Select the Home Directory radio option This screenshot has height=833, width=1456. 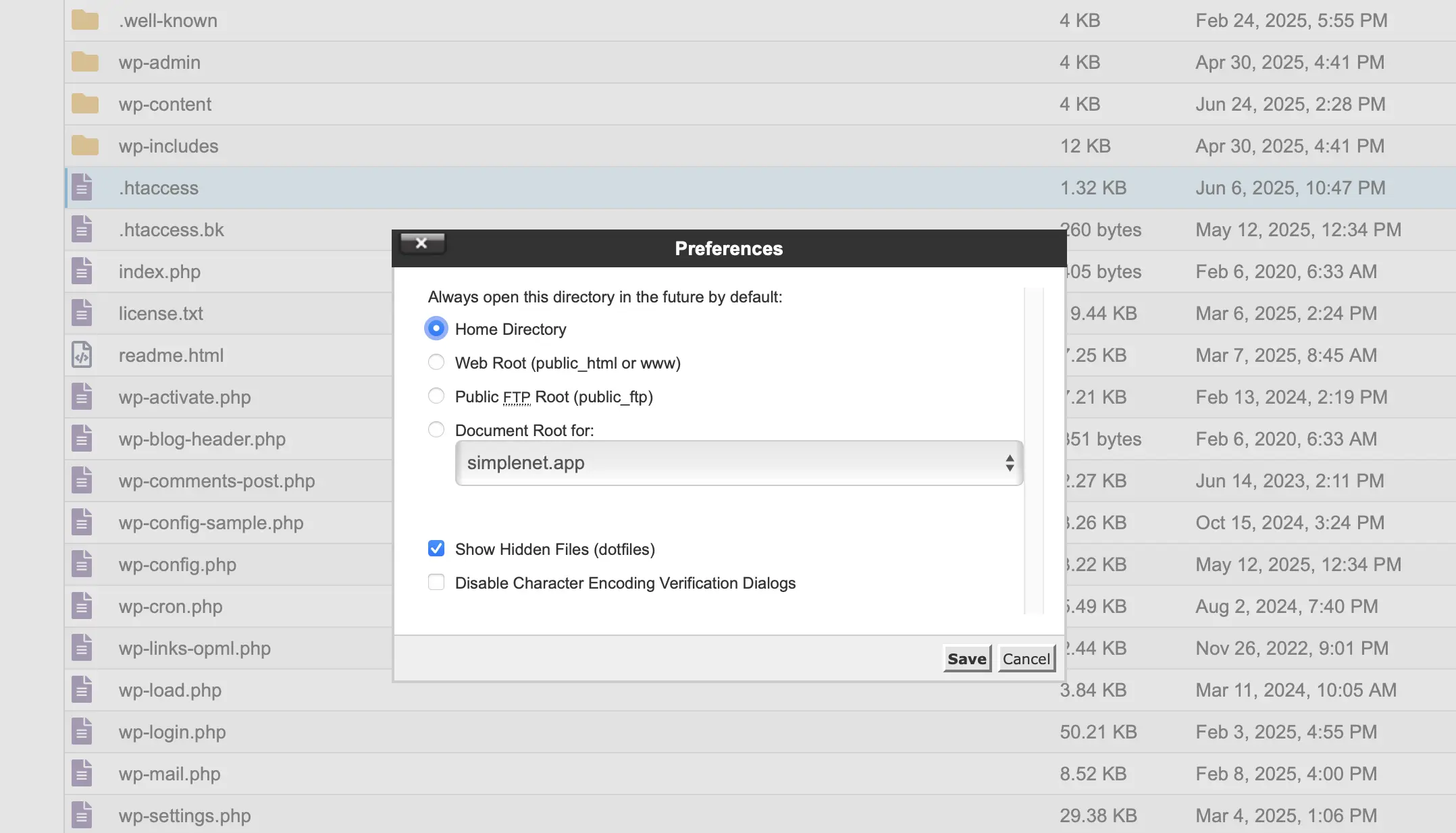[436, 329]
